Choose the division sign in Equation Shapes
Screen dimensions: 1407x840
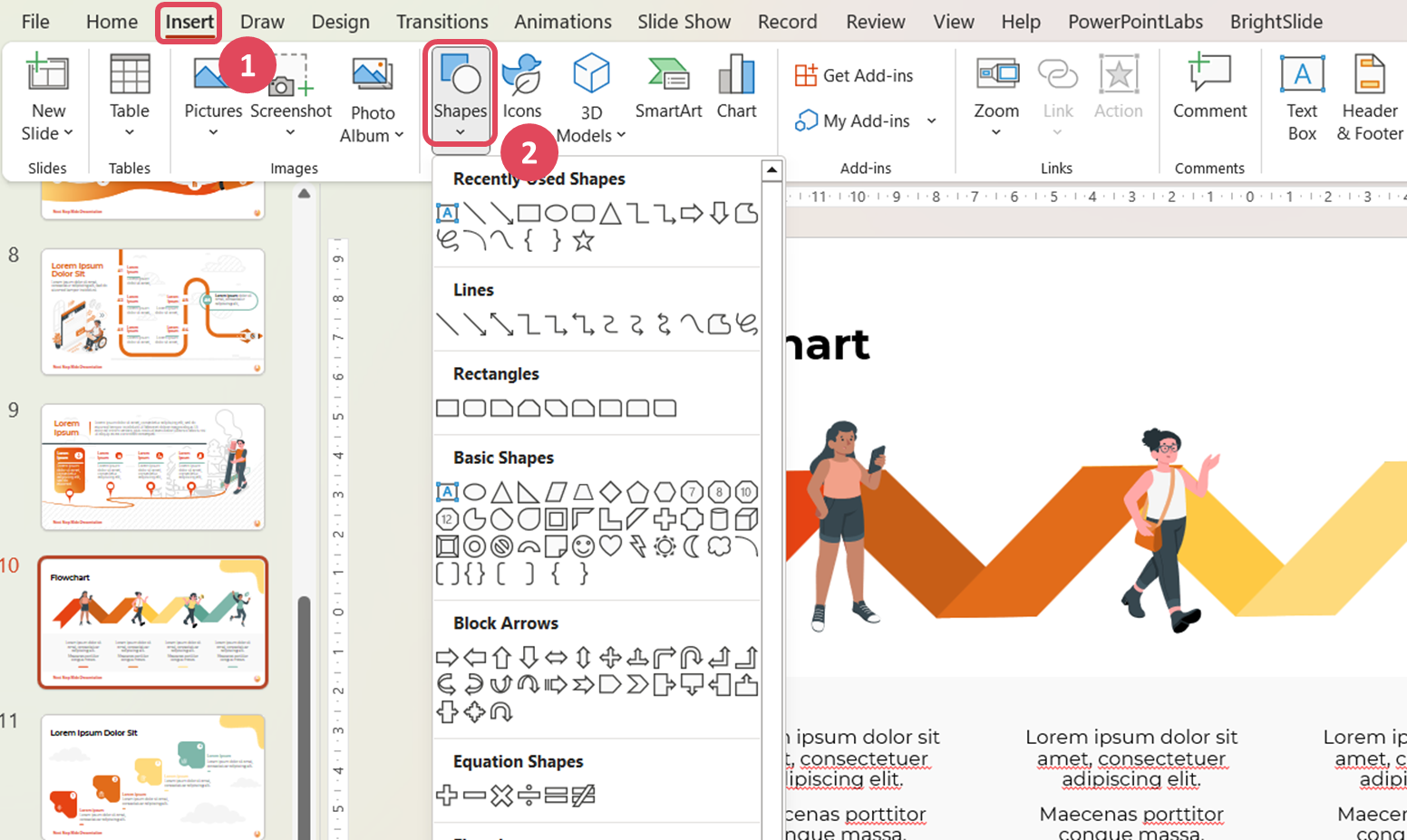click(x=529, y=796)
